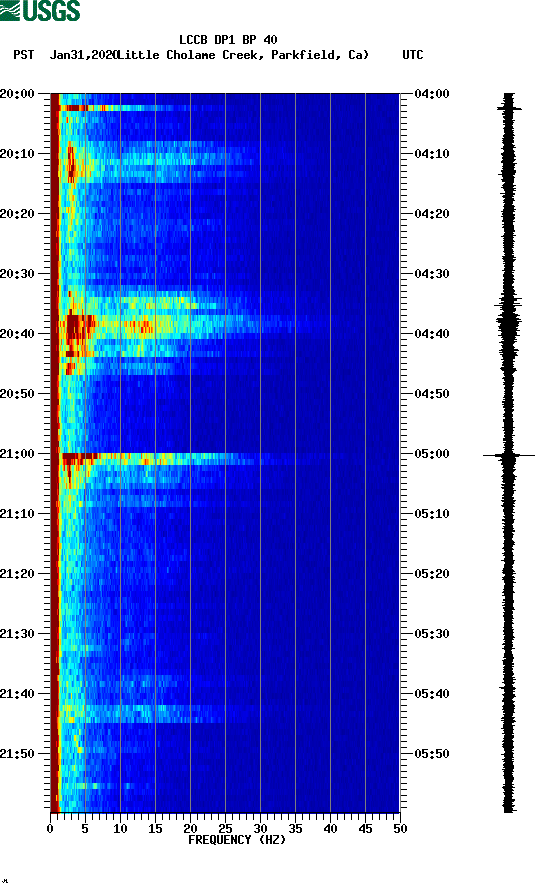Click the '04:20' UTC time label
The image size is (552, 892).
click(x=432, y=214)
